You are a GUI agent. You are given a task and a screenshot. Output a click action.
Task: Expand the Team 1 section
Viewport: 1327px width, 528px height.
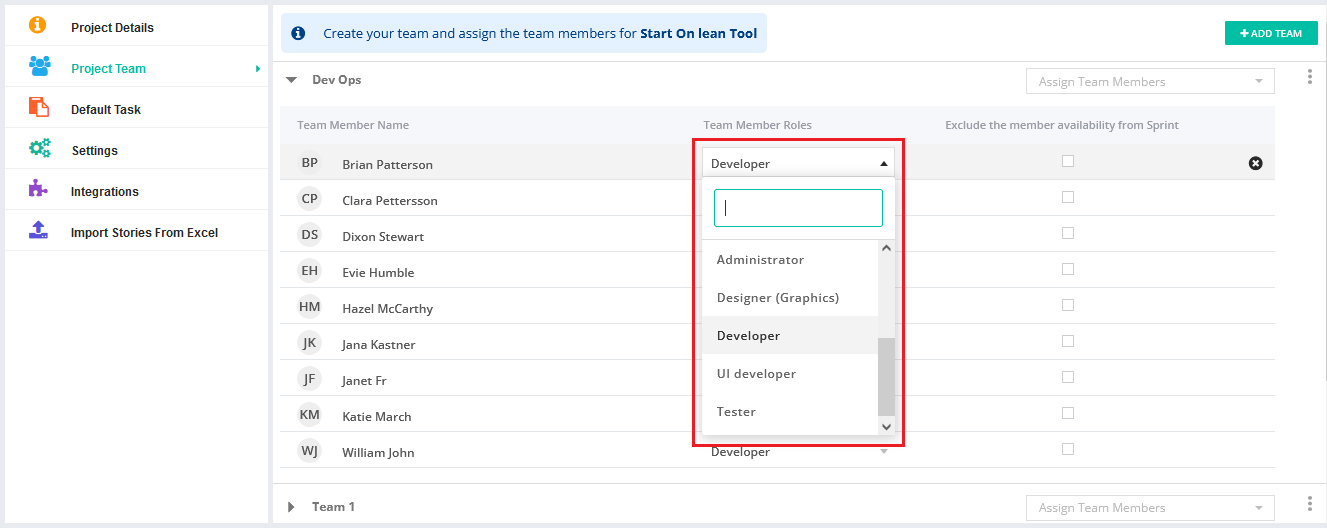pos(291,507)
